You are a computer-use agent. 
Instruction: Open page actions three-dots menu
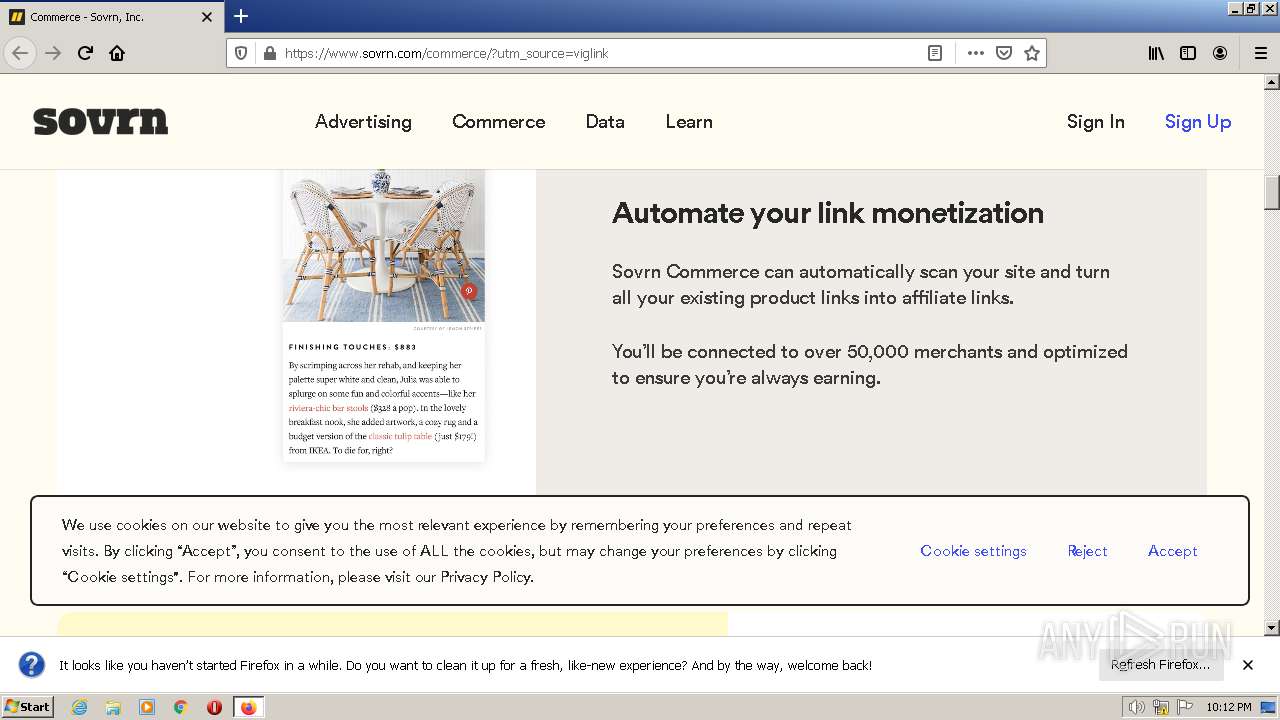[x=976, y=53]
